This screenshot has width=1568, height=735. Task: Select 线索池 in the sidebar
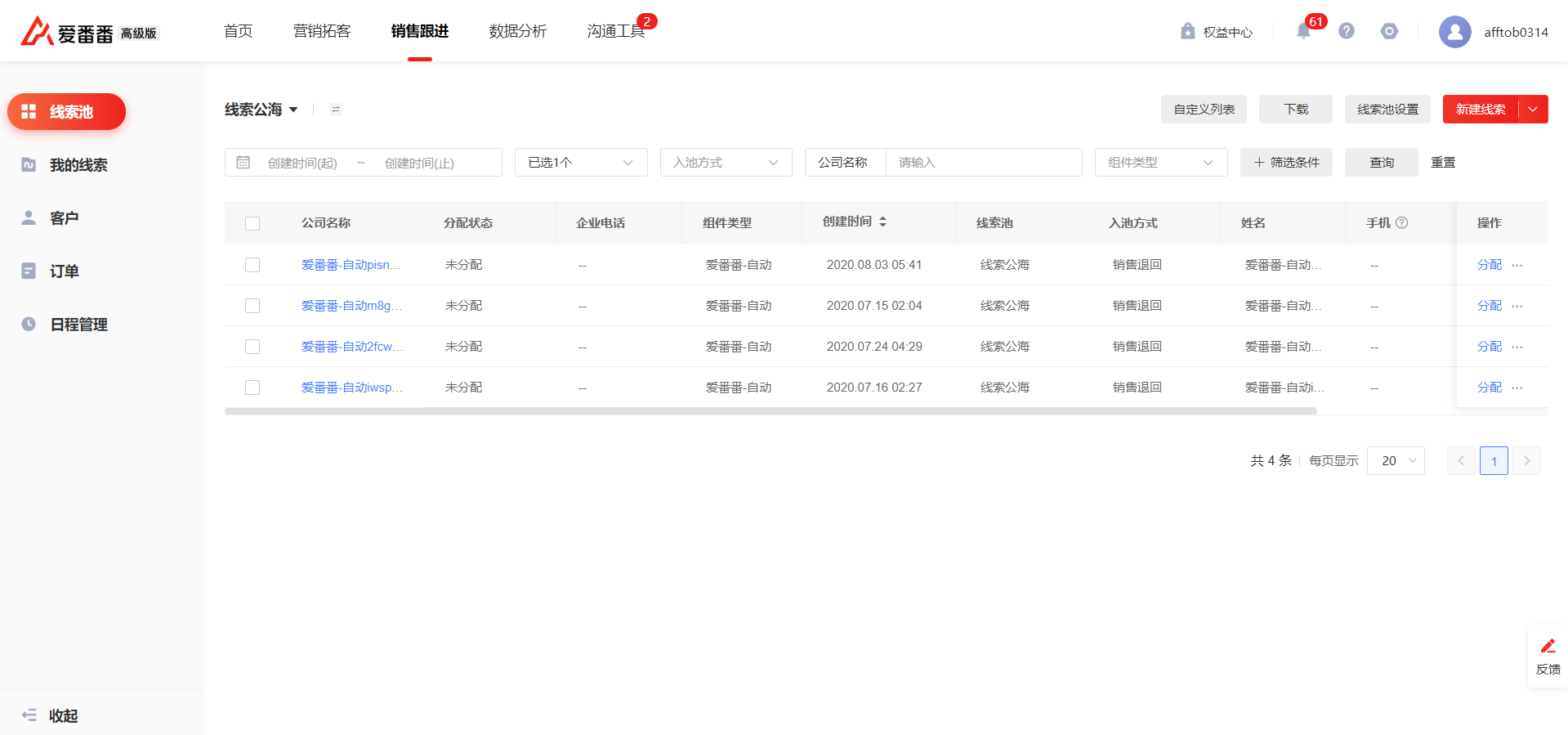pyautogui.click(x=66, y=111)
